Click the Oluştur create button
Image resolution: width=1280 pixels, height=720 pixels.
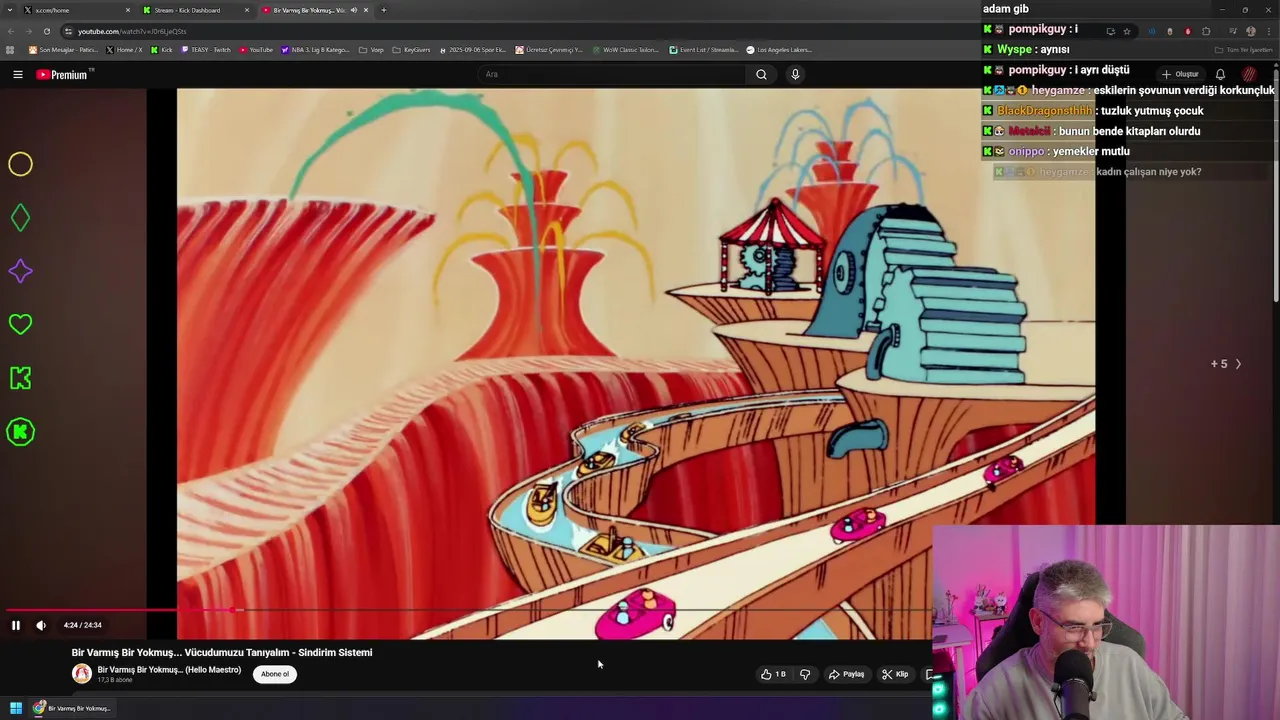1180,74
